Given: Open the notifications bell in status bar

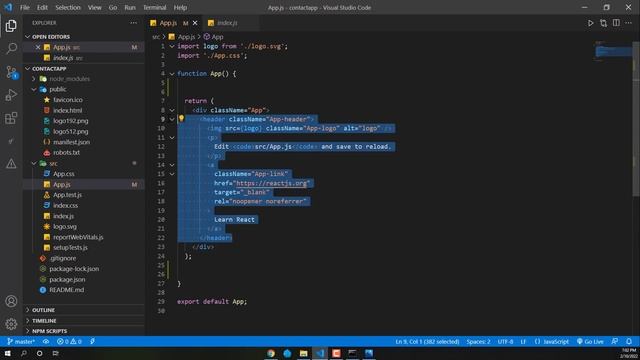Looking at the screenshot, I should pos(629,341).
